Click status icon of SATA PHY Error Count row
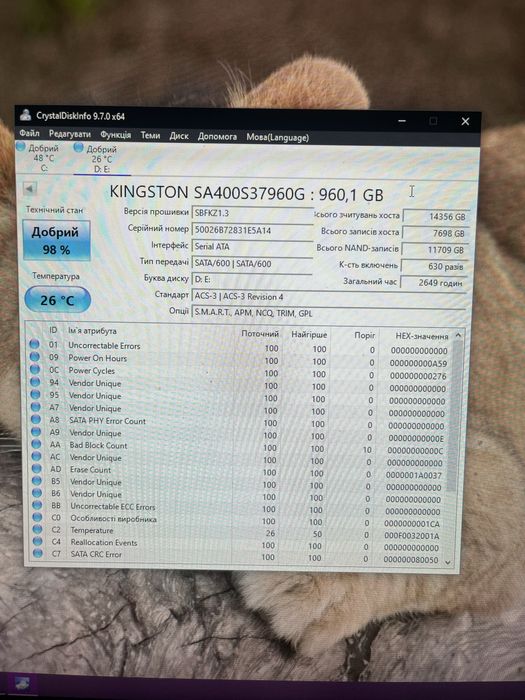The width and height of the screenshot is (525, 700). [36, 420]
